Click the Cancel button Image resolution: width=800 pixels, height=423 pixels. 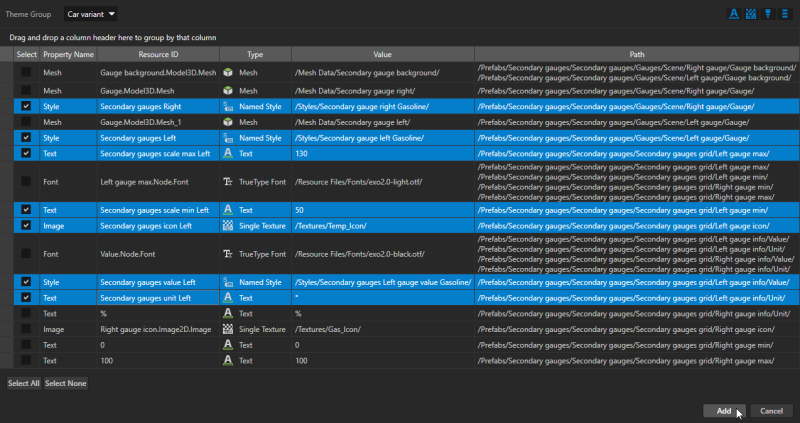(x=770, y=411)
